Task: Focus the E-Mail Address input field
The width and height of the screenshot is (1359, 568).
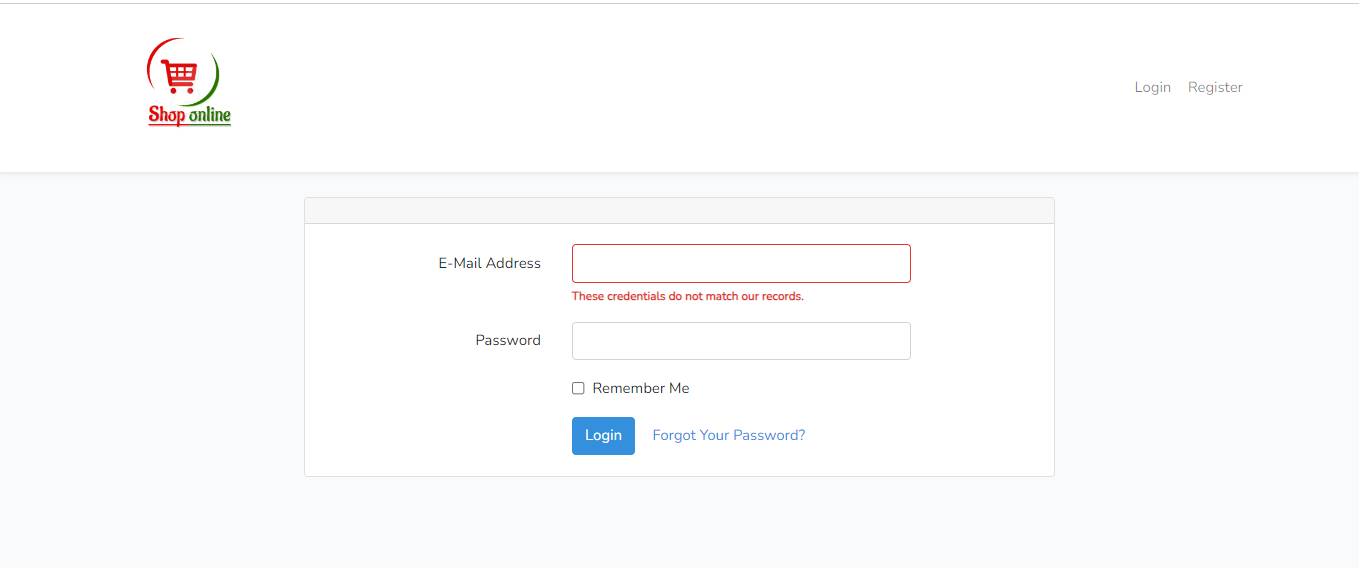Action: [741, 263]
